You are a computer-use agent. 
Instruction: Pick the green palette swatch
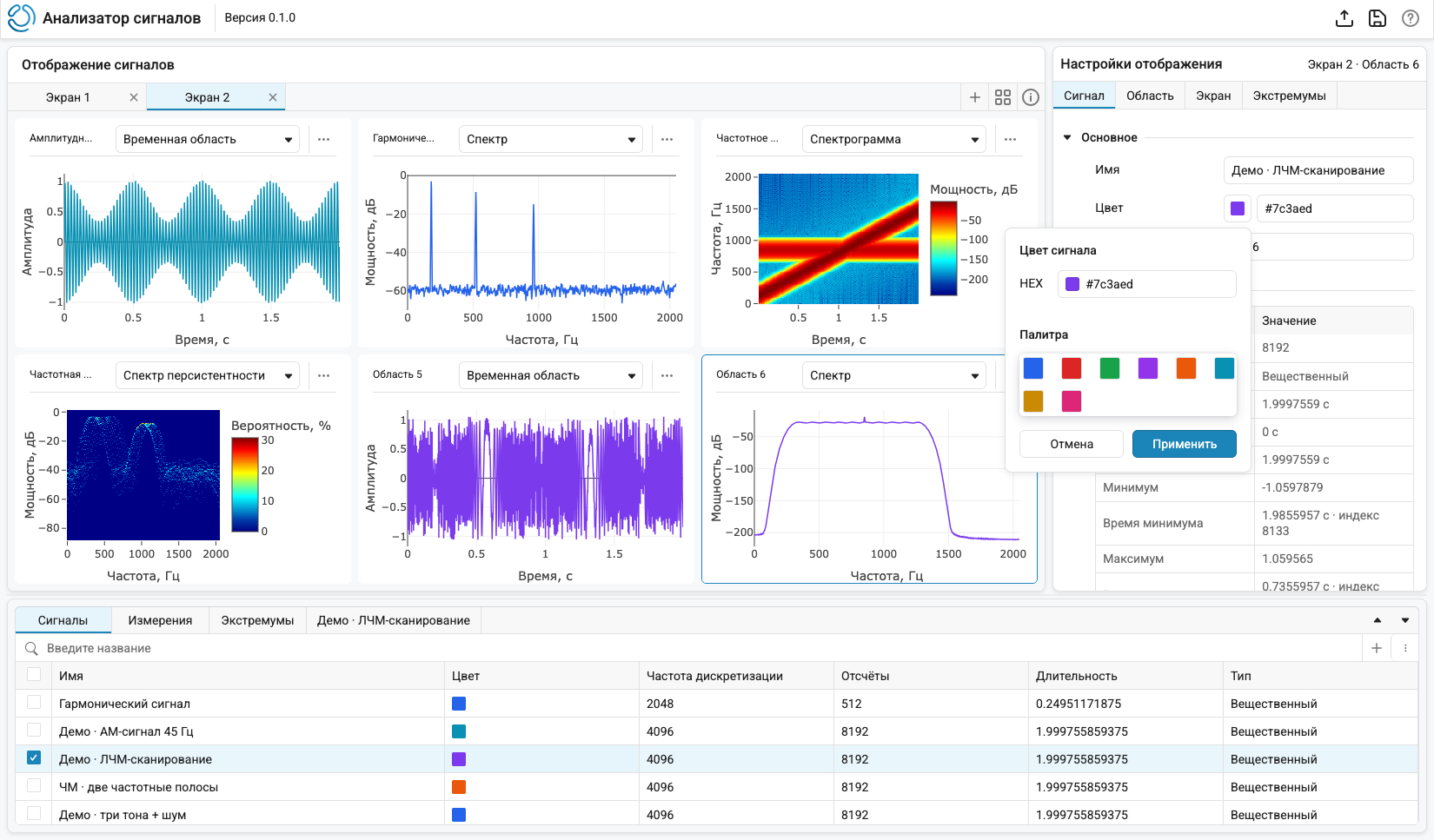1110,368
